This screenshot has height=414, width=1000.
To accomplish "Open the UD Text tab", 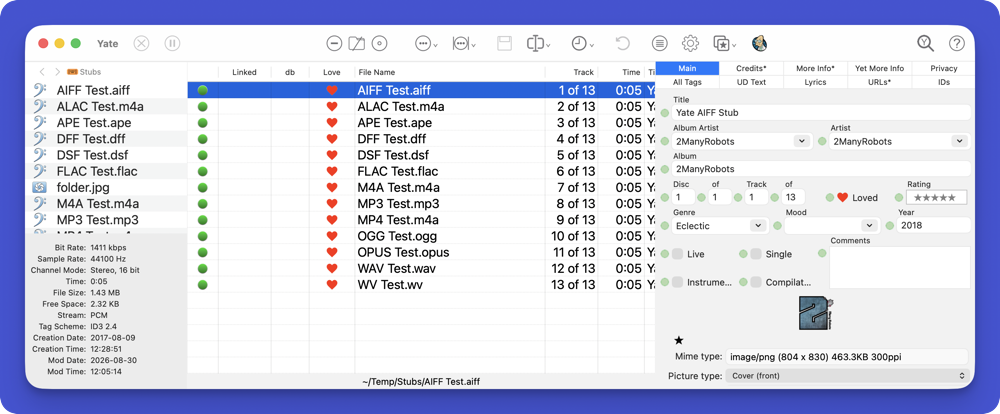I will pos(751,82).
